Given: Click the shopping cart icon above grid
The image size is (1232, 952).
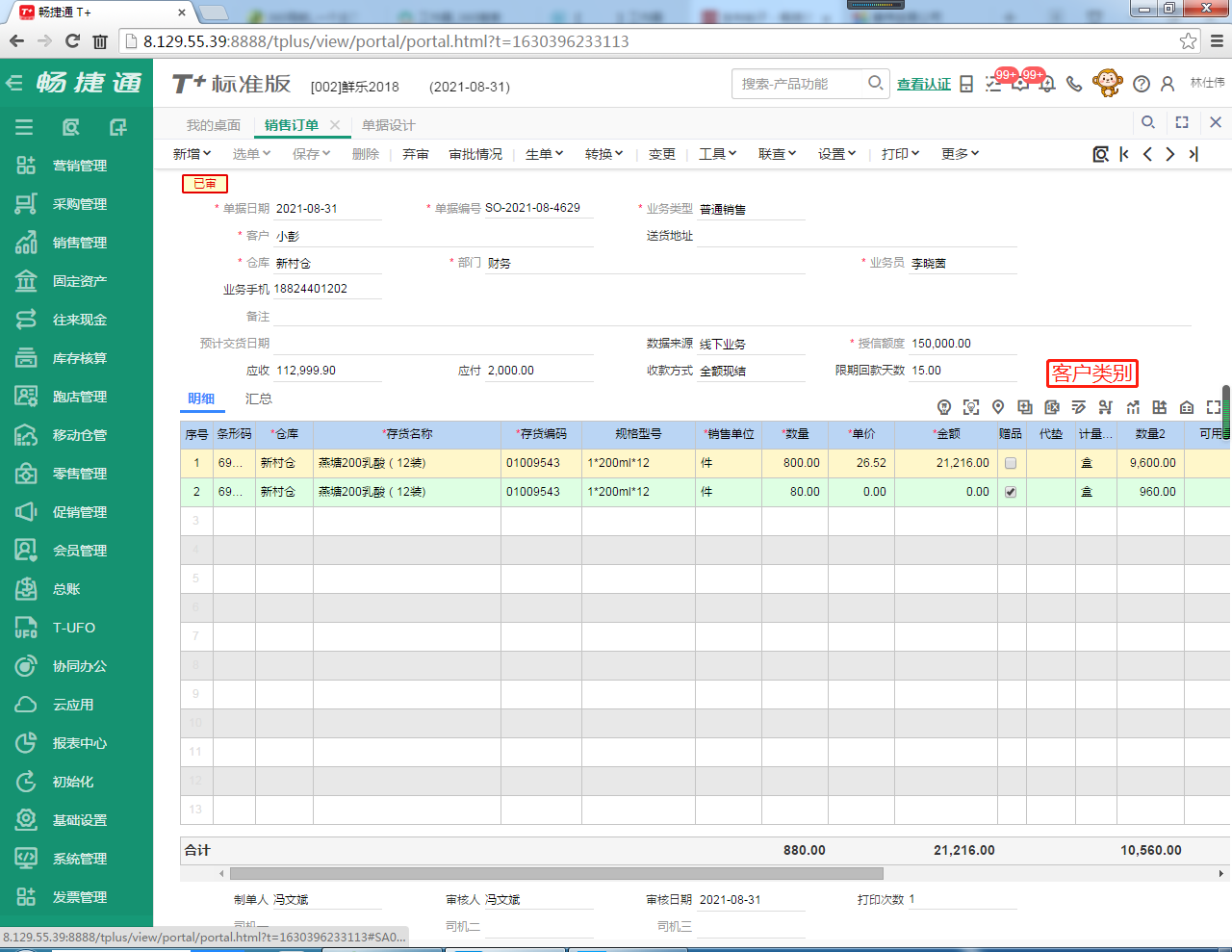Looking at the screenshot, I should coord(1106,407).
